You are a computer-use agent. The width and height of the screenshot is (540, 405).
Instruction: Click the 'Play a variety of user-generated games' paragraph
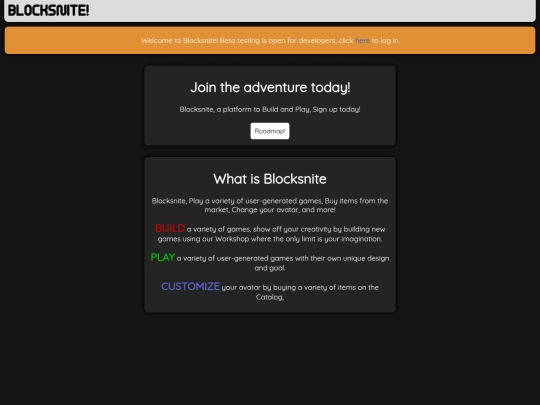tap(270, 205)
